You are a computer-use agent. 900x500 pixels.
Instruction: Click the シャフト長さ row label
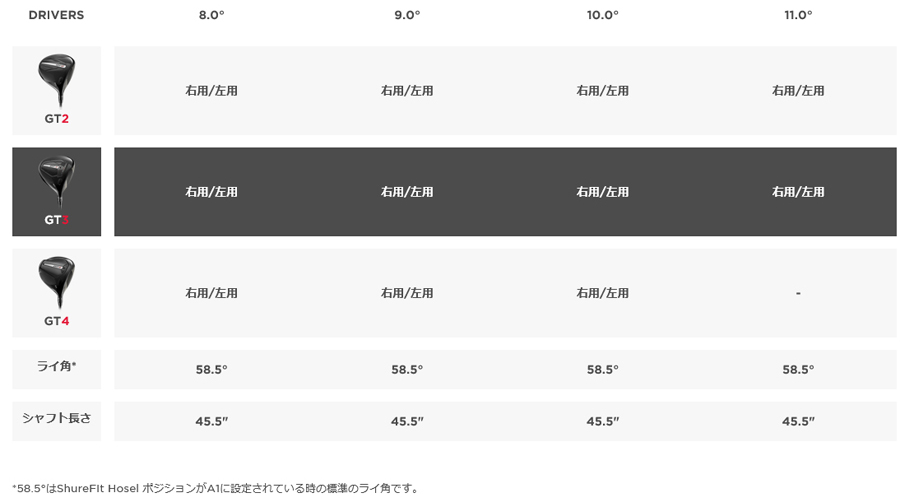tap(56, 418)
